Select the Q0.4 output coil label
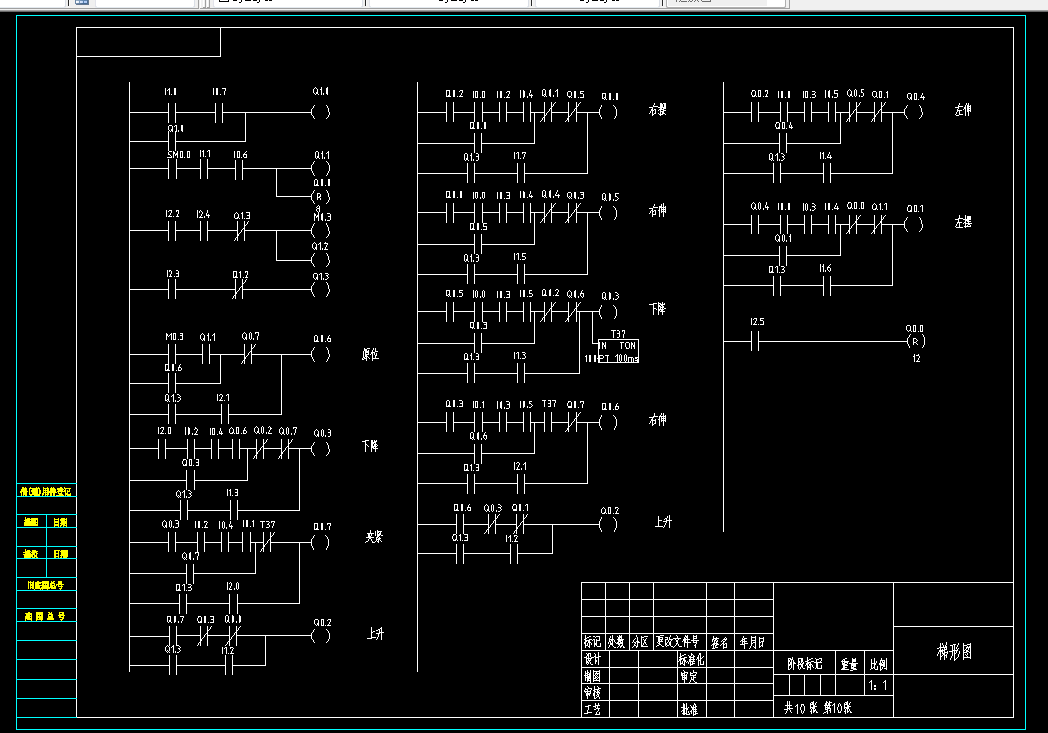Screen dimensions: 1048x733 [915, 97]
